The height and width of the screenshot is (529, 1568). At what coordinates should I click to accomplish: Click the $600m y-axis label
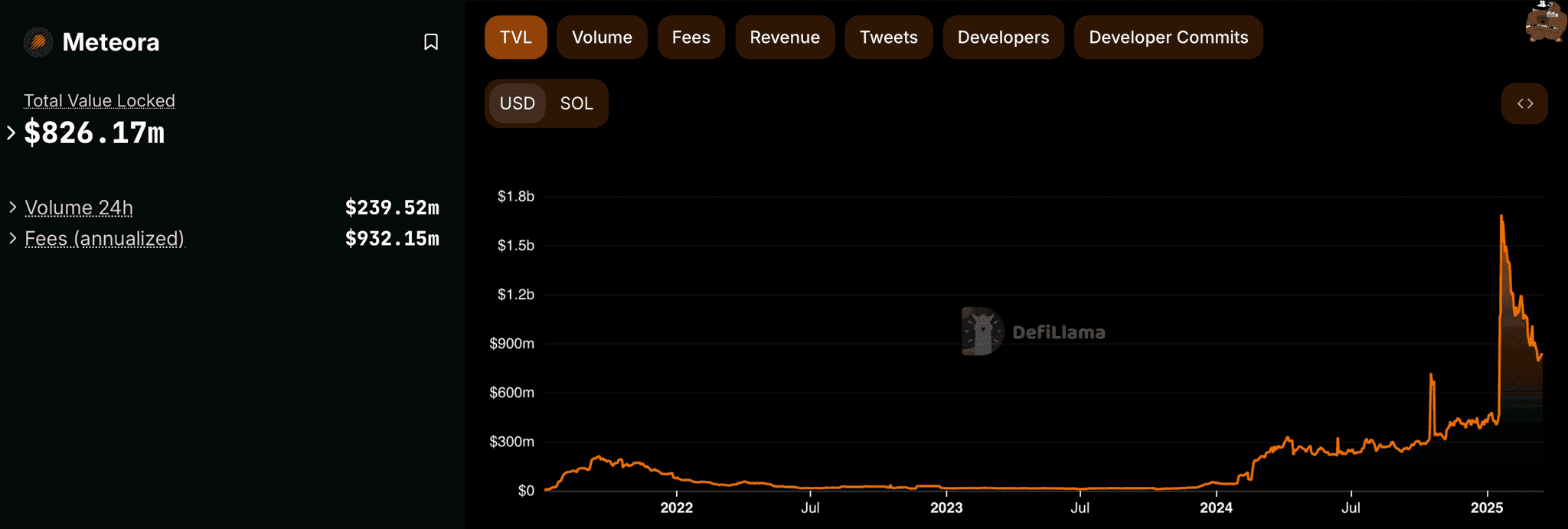(x=512, y=393)
